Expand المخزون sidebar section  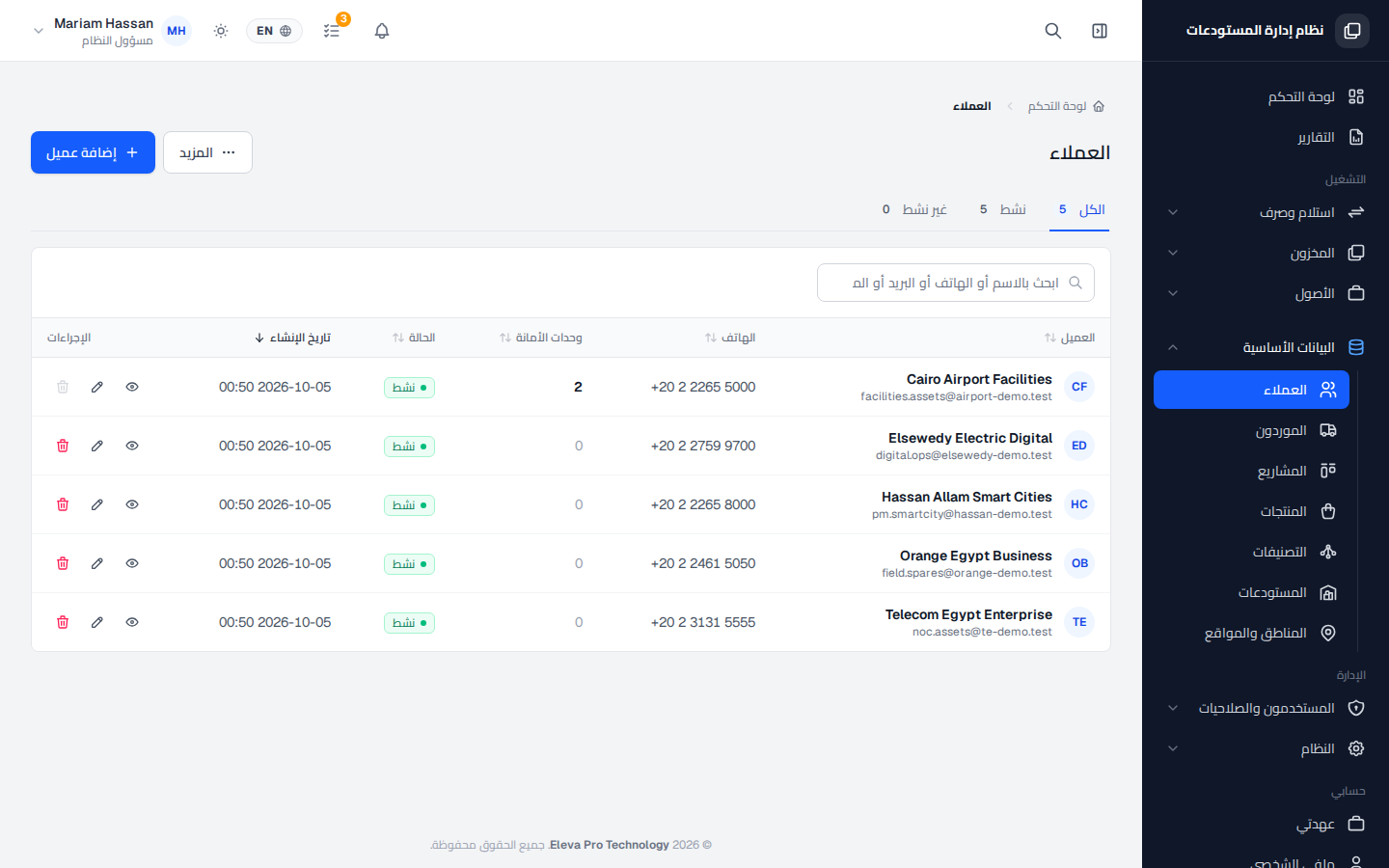pos(1266,253)
